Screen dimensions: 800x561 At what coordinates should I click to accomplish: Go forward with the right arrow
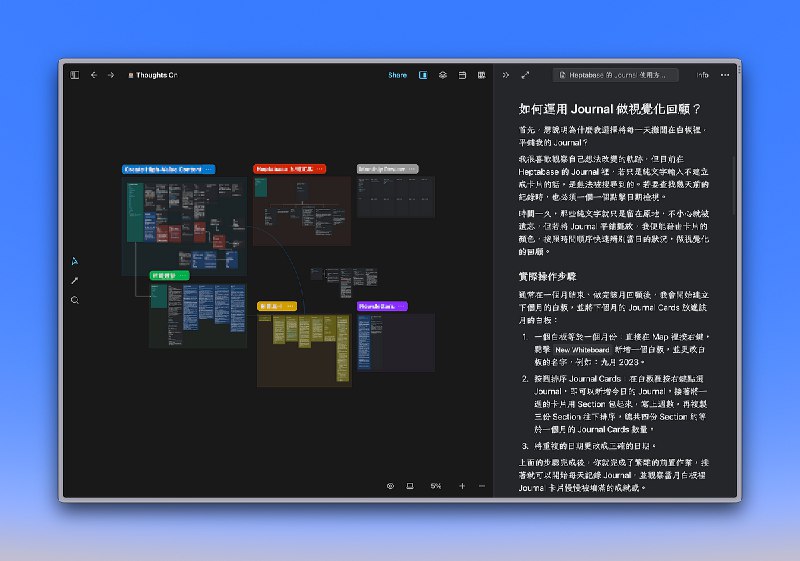111,75
